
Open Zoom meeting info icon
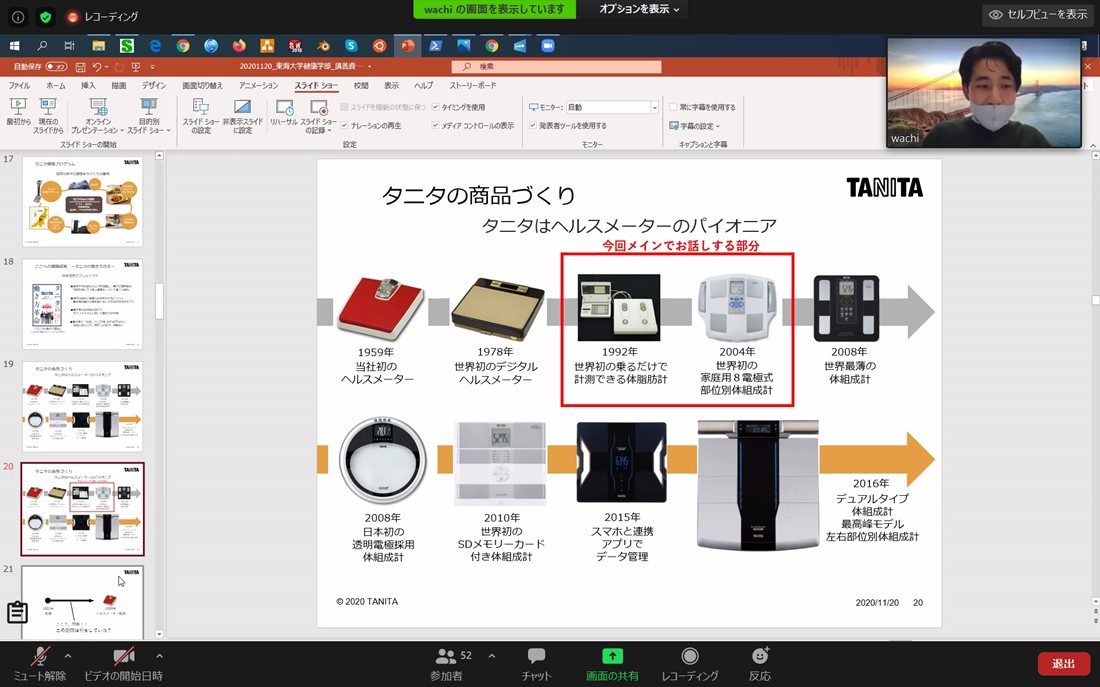tap(18, 17)
